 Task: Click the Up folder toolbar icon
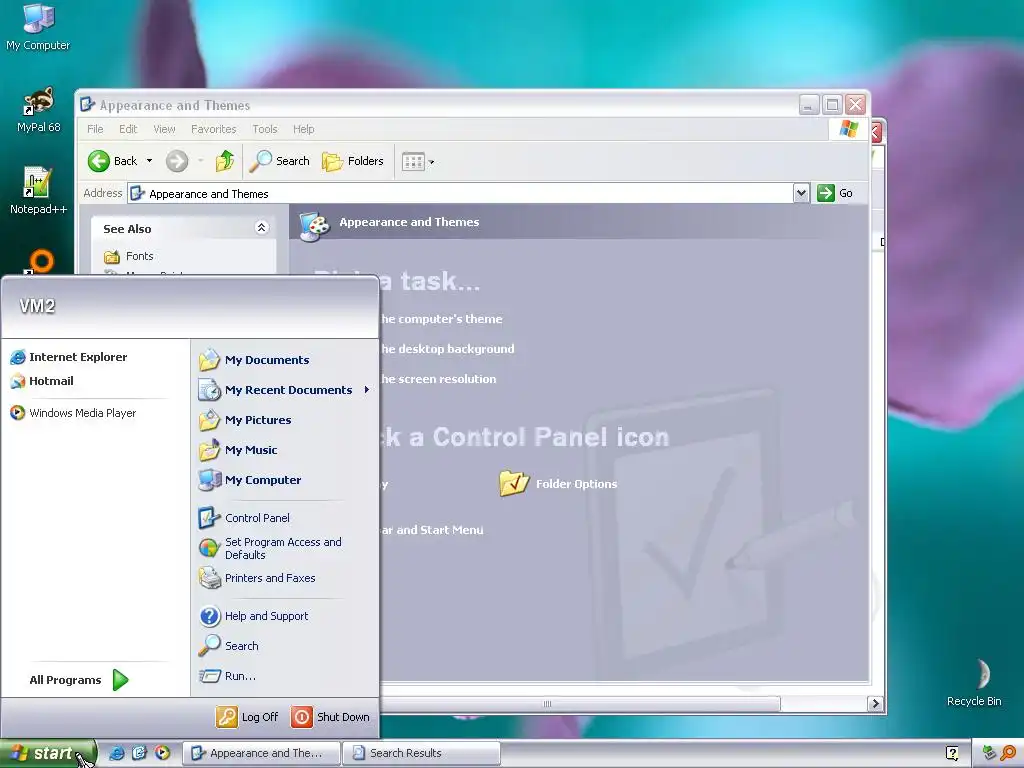click(225, 161)
